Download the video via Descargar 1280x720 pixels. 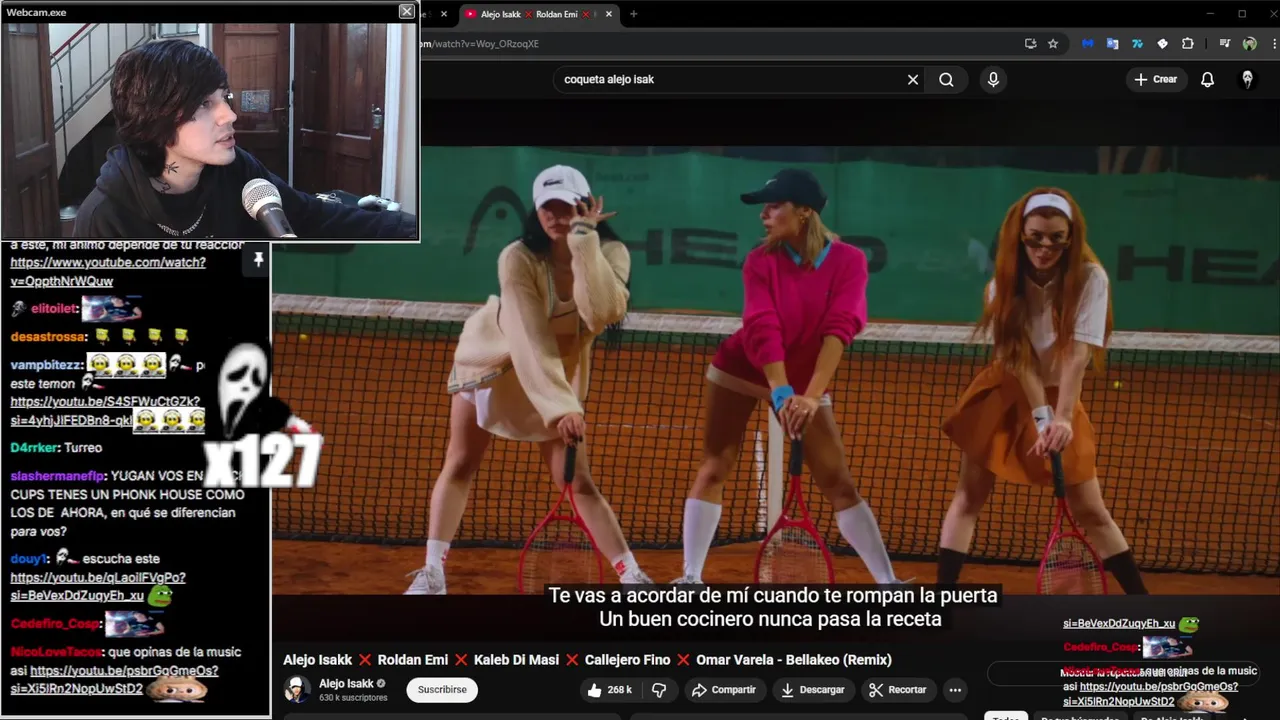813,690
